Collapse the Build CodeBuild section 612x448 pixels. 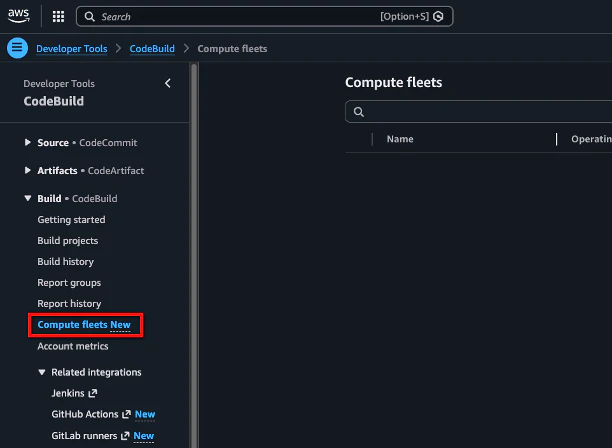pyautogui.click(x=28, y=198)
